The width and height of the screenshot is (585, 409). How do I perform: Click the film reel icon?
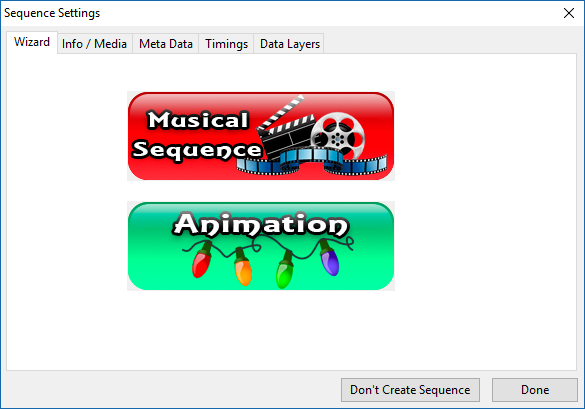(338, 136)
